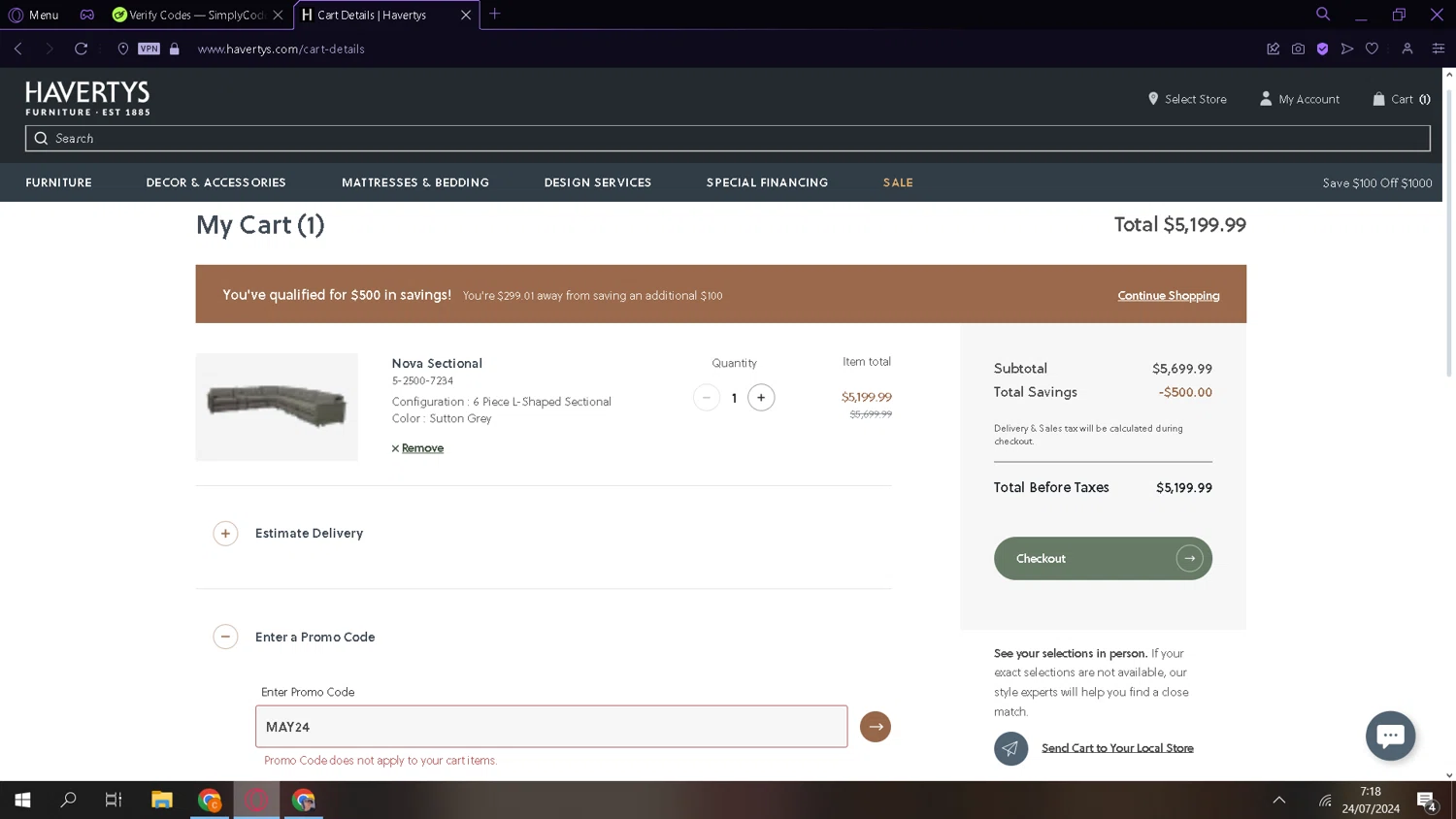Click the send flow arrow icon in toolbar

[x=1347, y=49]
